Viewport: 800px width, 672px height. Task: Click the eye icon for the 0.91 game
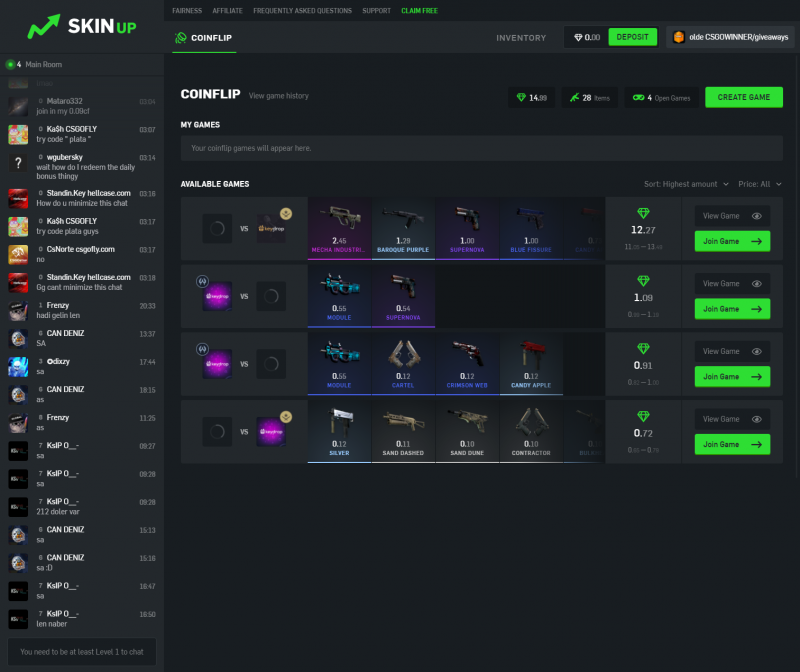757,352
